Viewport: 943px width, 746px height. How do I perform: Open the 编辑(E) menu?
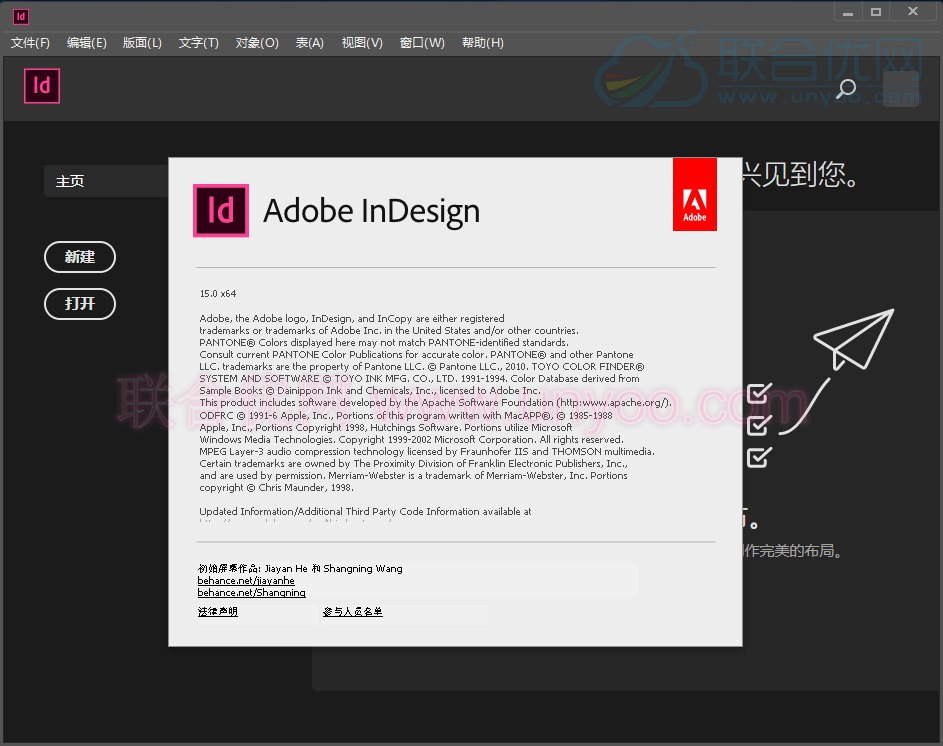[x=87, y=43]
